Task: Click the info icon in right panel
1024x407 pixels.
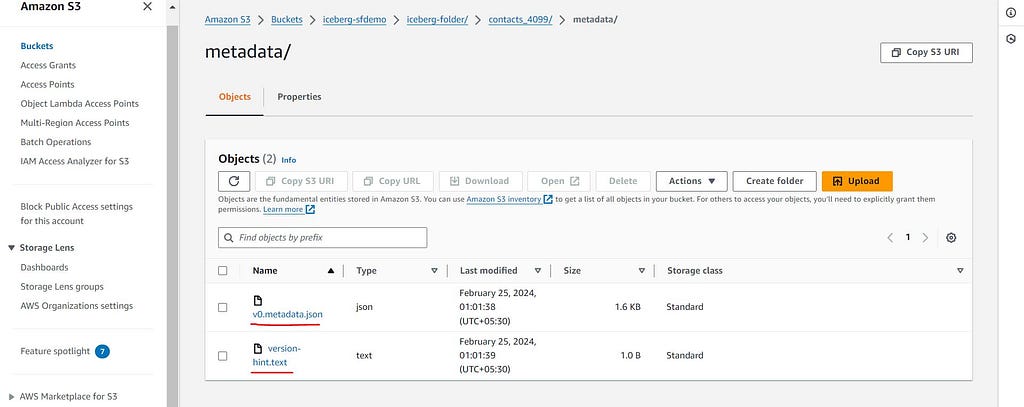Action: pyautogui.click(x=1011, y=13)
